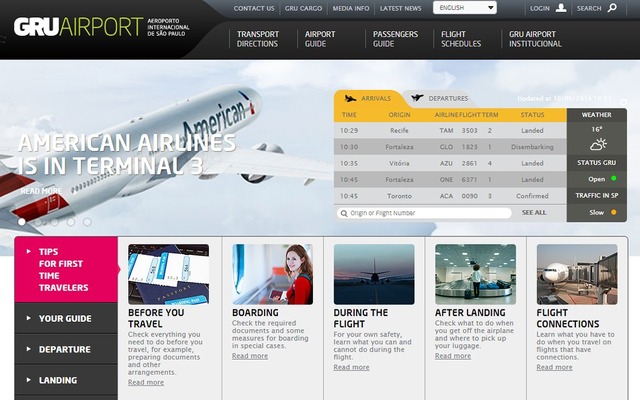Open GRU Airport Institucional menu
This screenshot has height=400, width=640.
[535, 39]
